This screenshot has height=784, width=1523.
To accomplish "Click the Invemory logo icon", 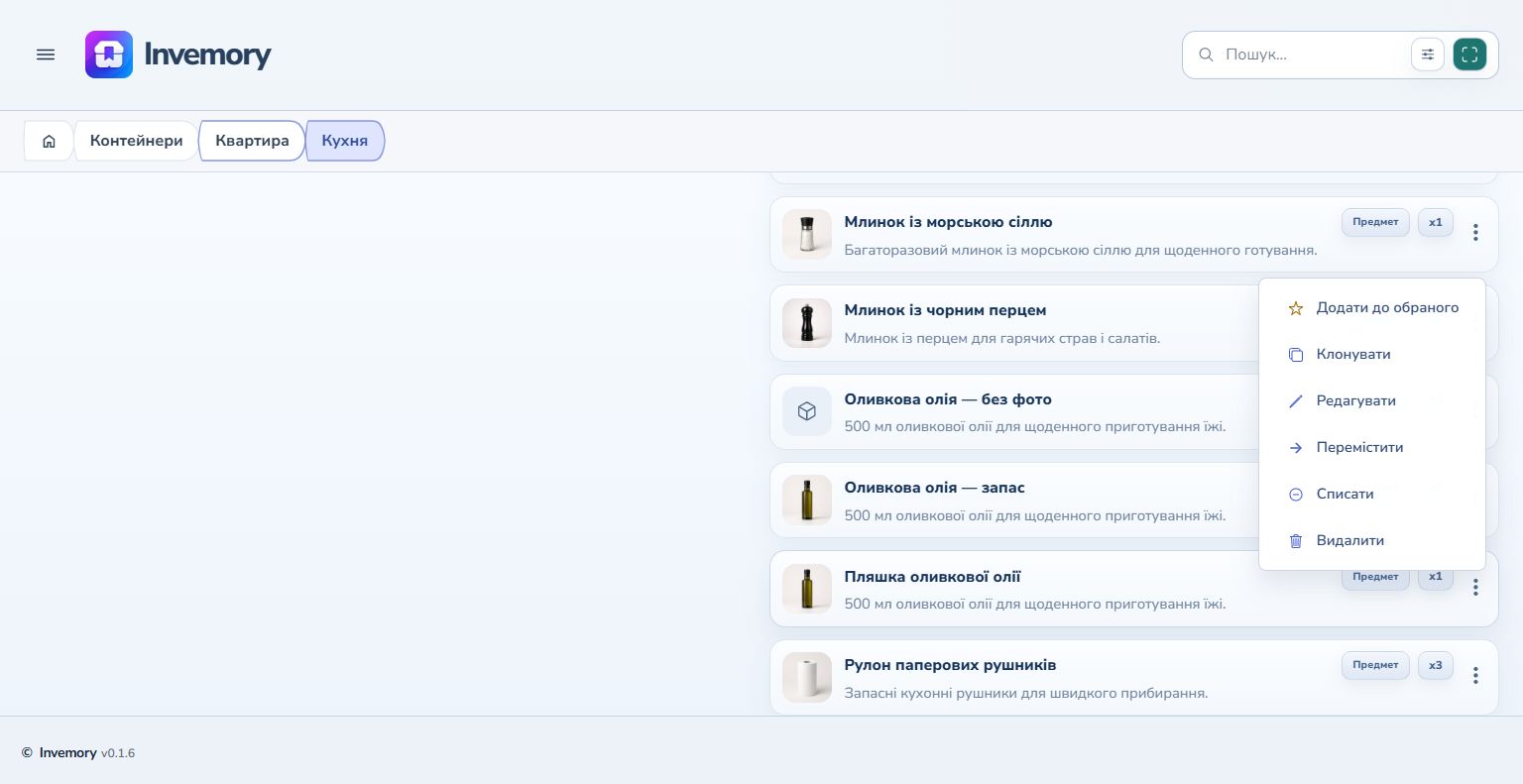I will pyautogui.click(x=109, y=55).
